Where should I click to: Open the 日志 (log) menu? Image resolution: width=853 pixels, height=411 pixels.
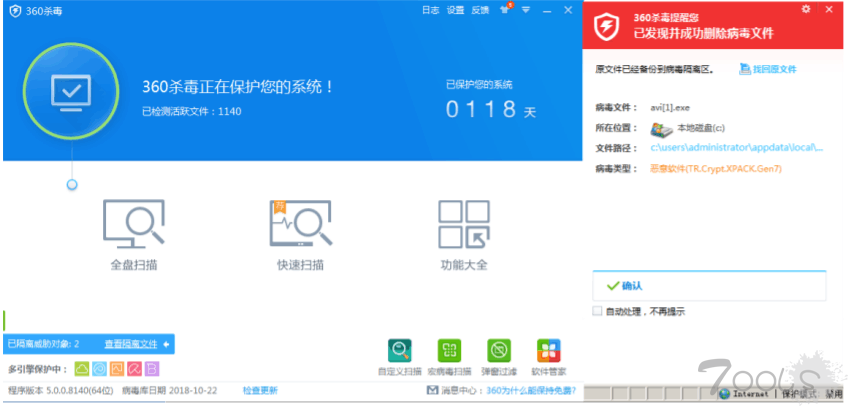430,10
